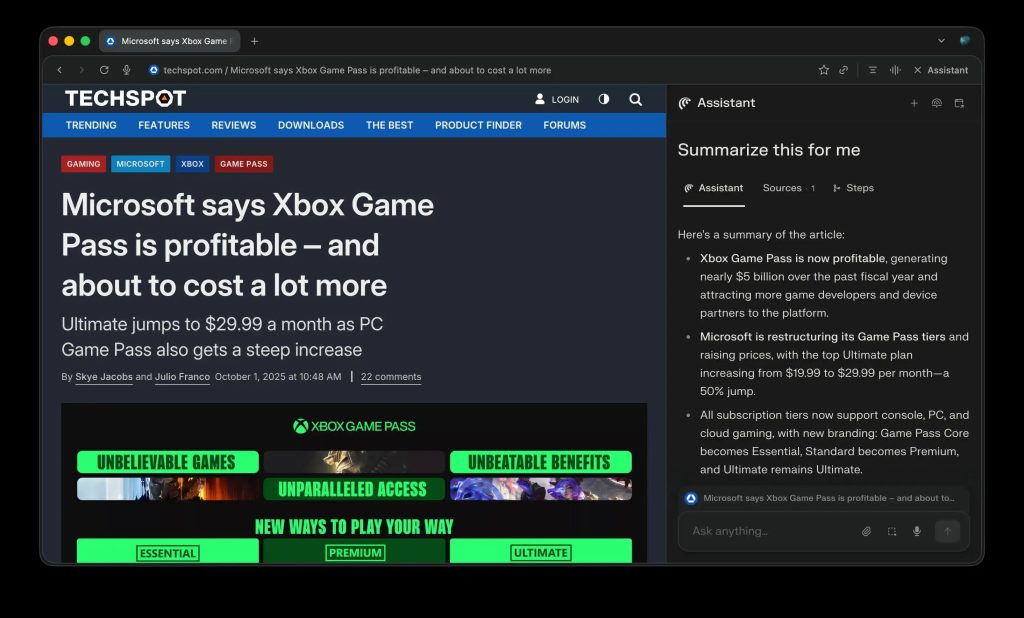Attach a file with the paperclip icon

tap(866, 531)
